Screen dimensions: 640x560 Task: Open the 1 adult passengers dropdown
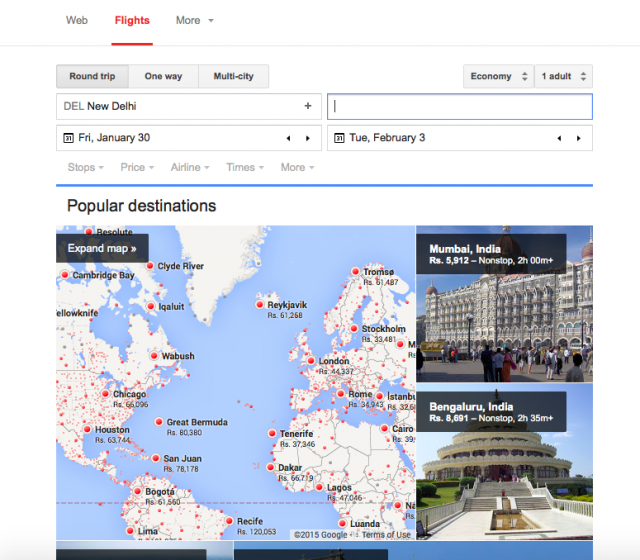[563, 76]
